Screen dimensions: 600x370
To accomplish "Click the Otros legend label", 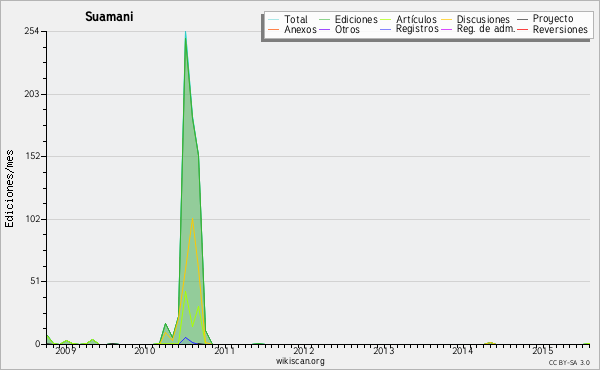I will point(347,29).
